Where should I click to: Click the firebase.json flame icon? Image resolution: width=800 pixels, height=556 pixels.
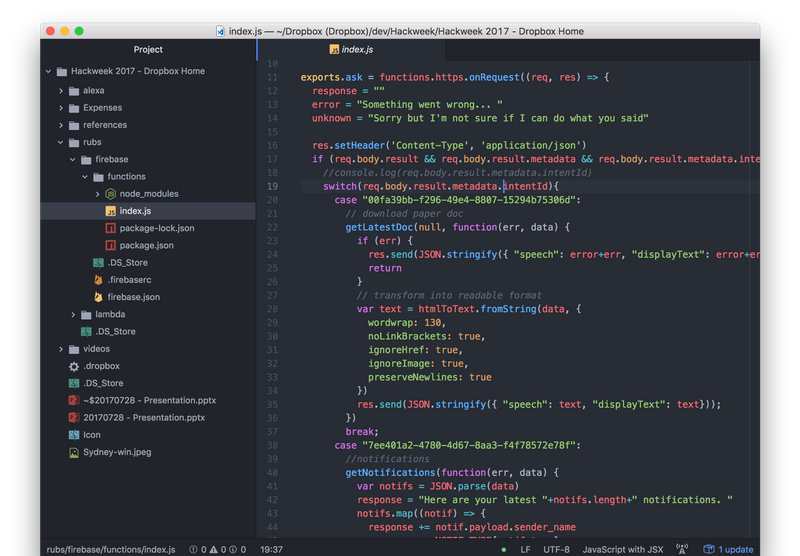pos(98,297)
